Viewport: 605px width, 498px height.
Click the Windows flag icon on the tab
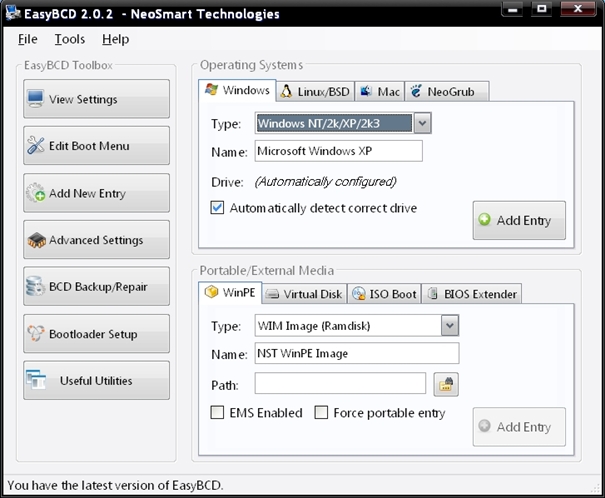[x=211, y=89]
